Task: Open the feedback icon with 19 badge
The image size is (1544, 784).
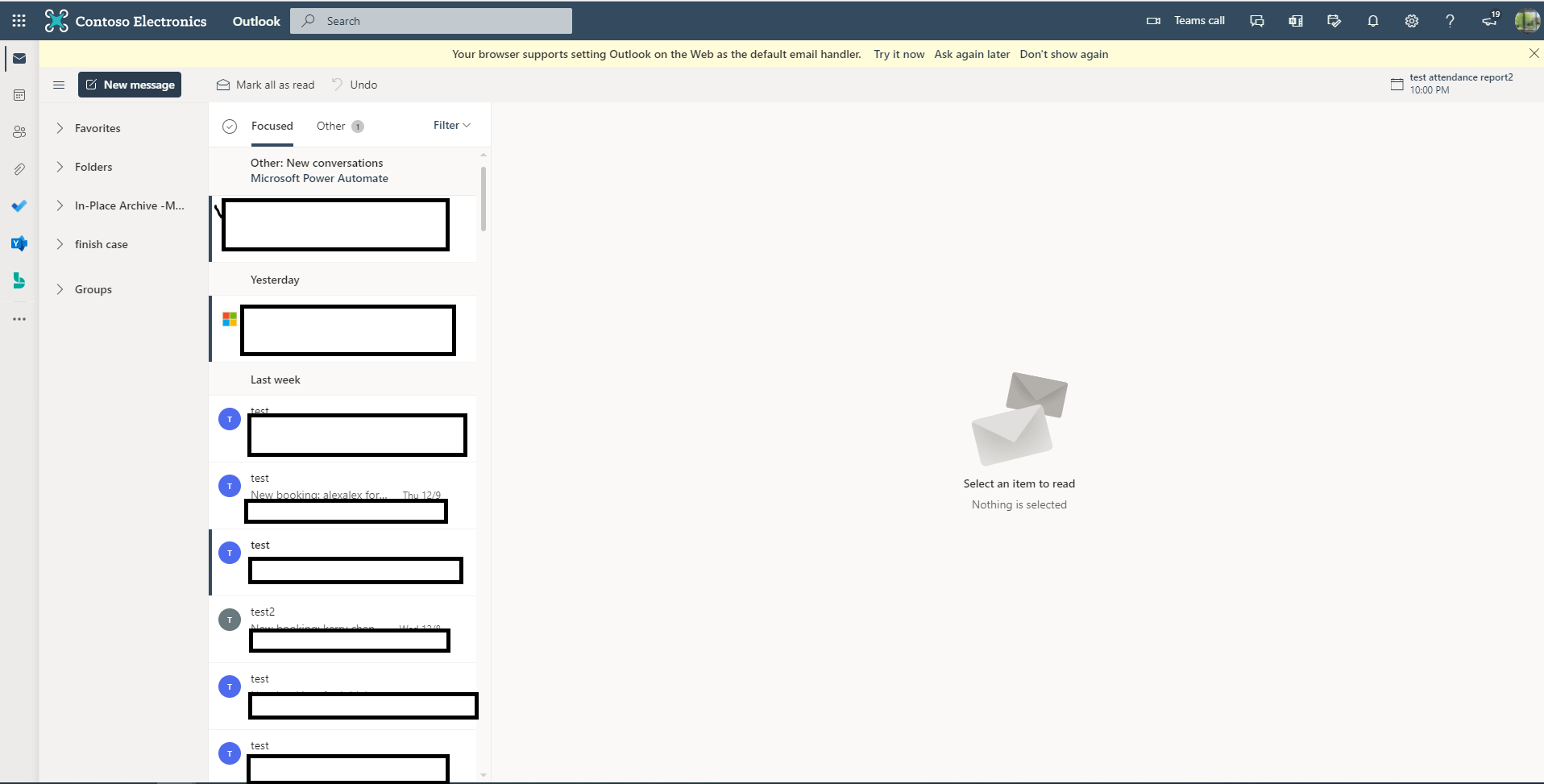Action: (x=1490, y=19)
